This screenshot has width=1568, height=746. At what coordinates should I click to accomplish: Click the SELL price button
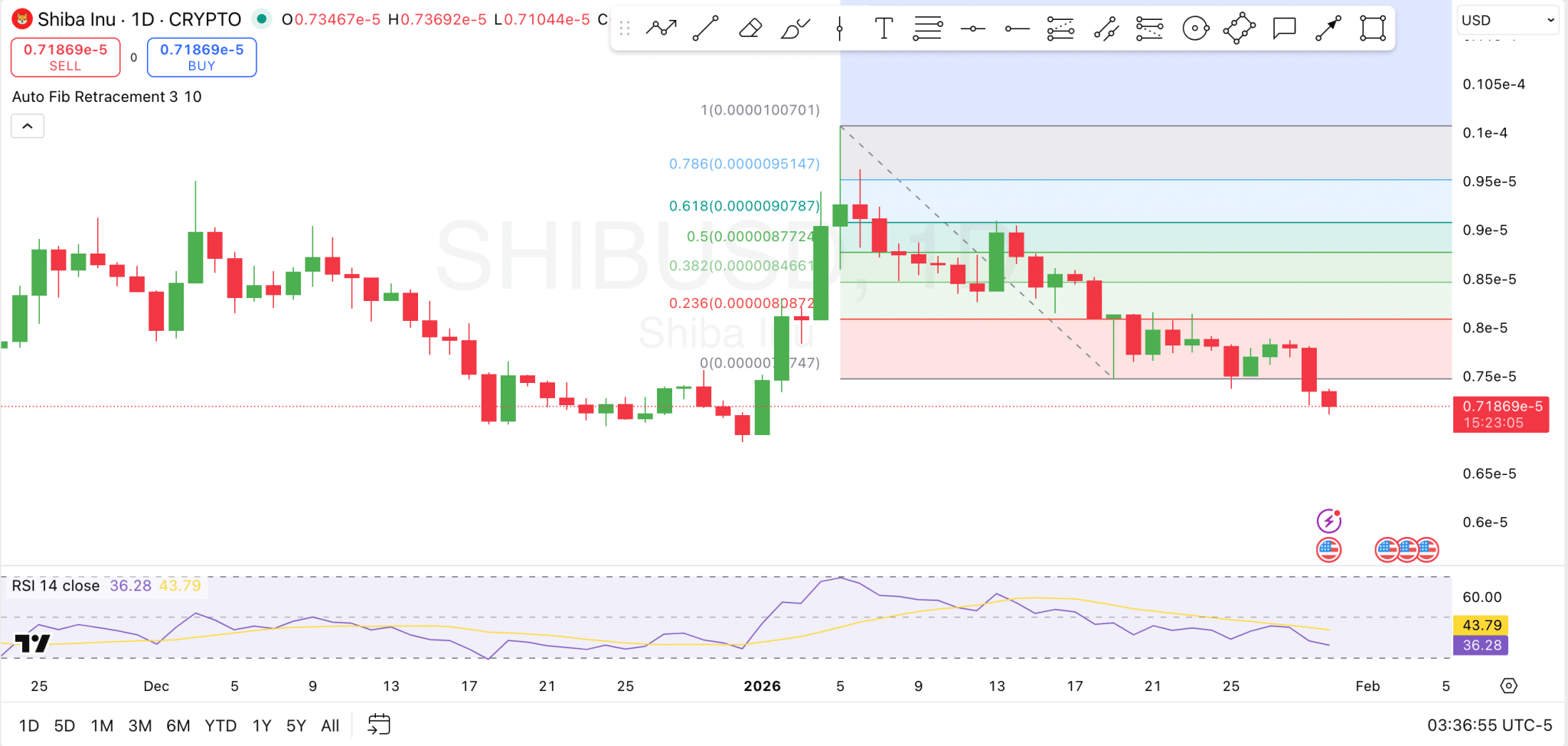point(65,57)
